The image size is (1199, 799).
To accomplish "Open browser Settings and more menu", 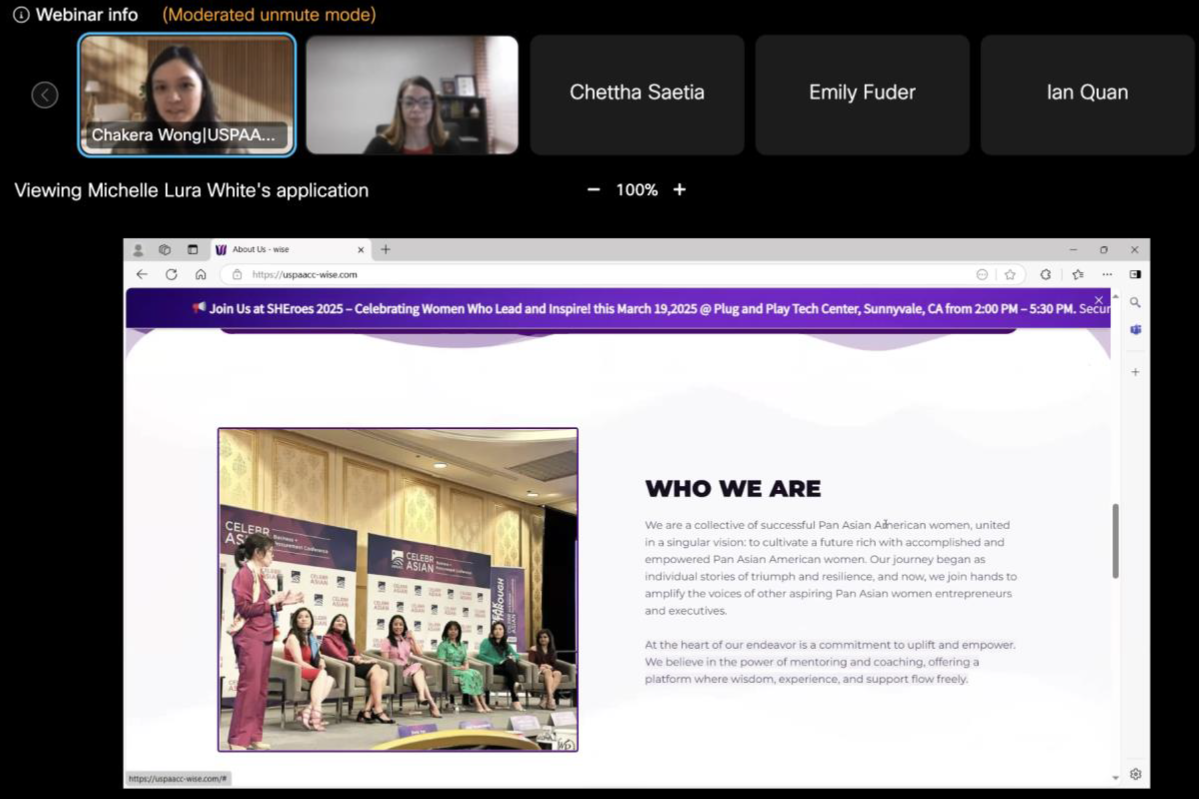I will (x=1106, y=274).
